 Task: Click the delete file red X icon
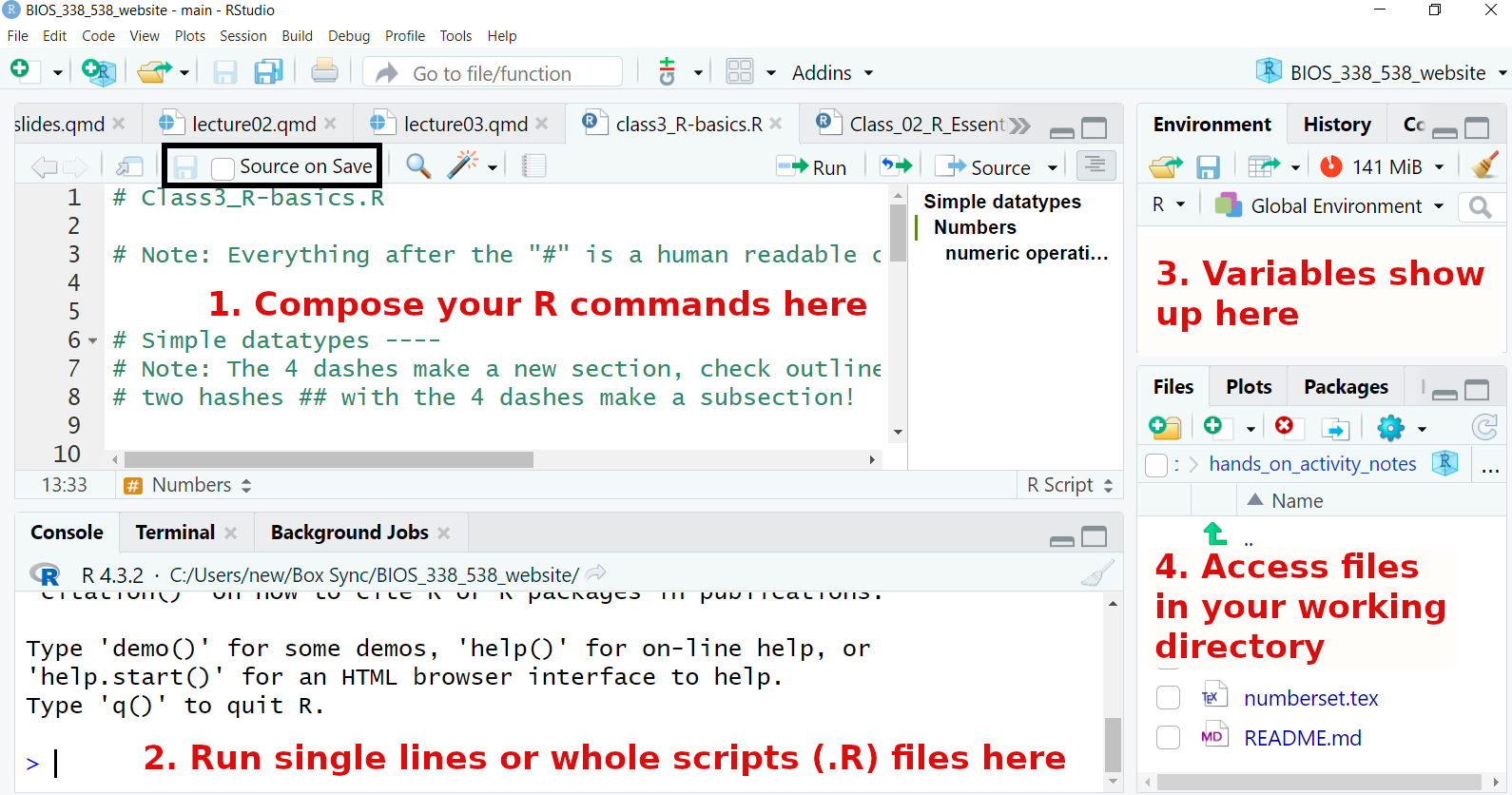[1284, 427]
